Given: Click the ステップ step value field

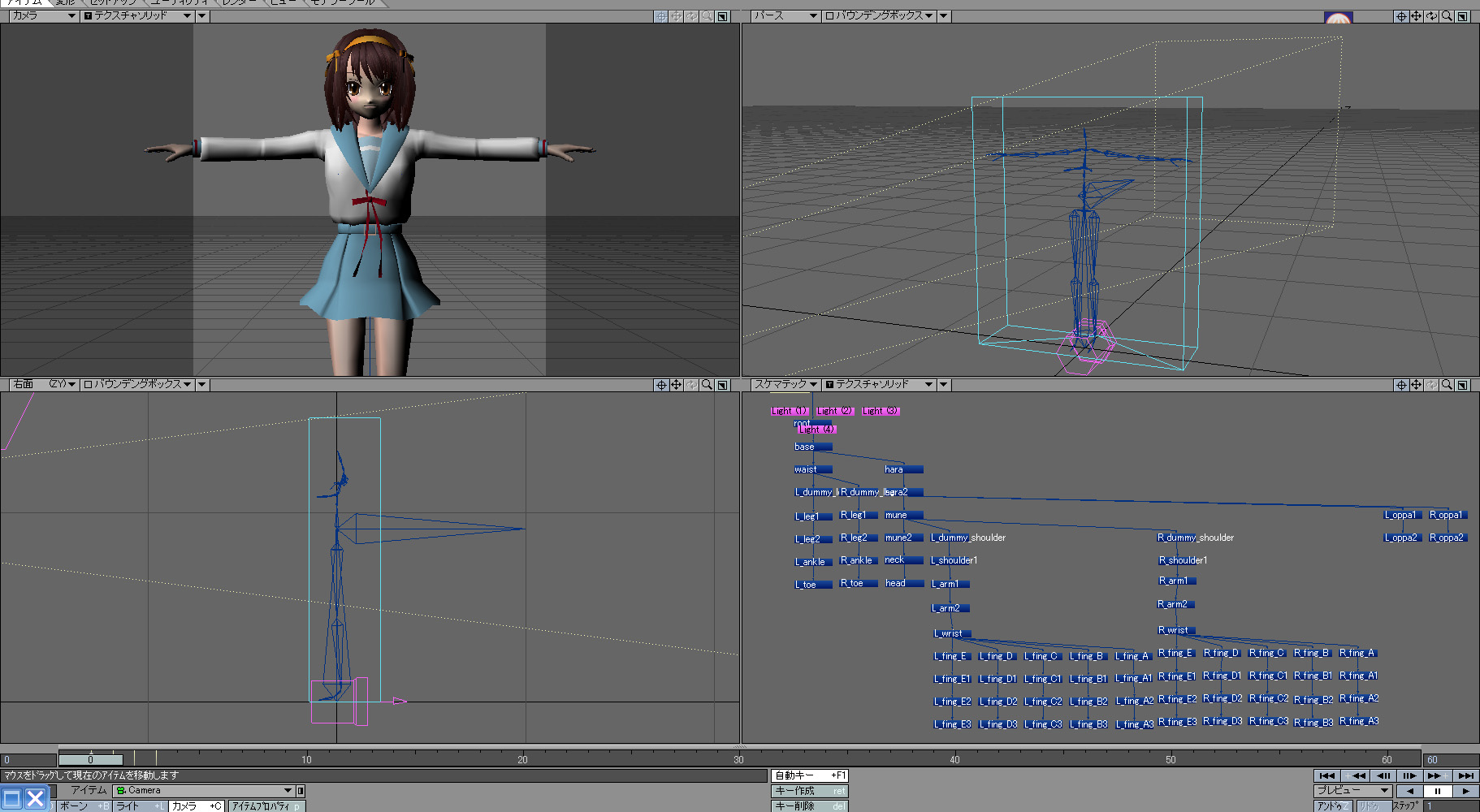Looking at the screenshot, I should pos(1451,806).
